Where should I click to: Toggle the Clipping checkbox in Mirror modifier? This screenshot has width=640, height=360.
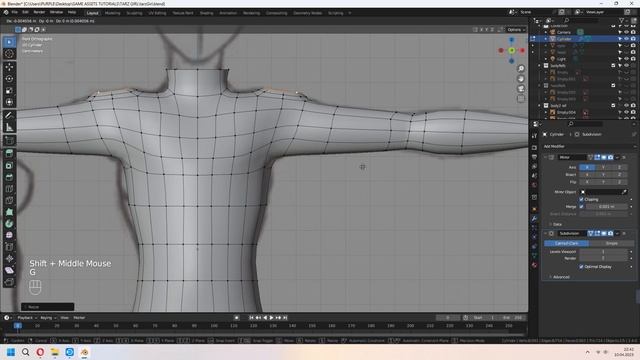pos(581,199)
